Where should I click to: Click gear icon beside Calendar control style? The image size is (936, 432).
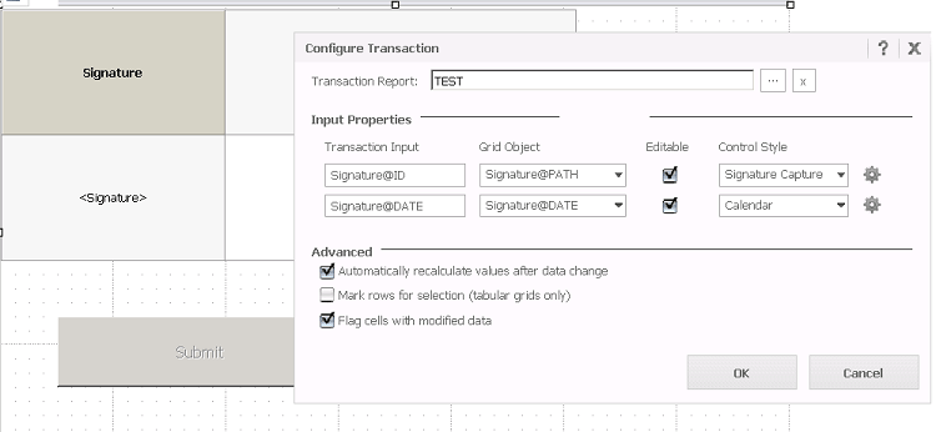pos(872,206)
